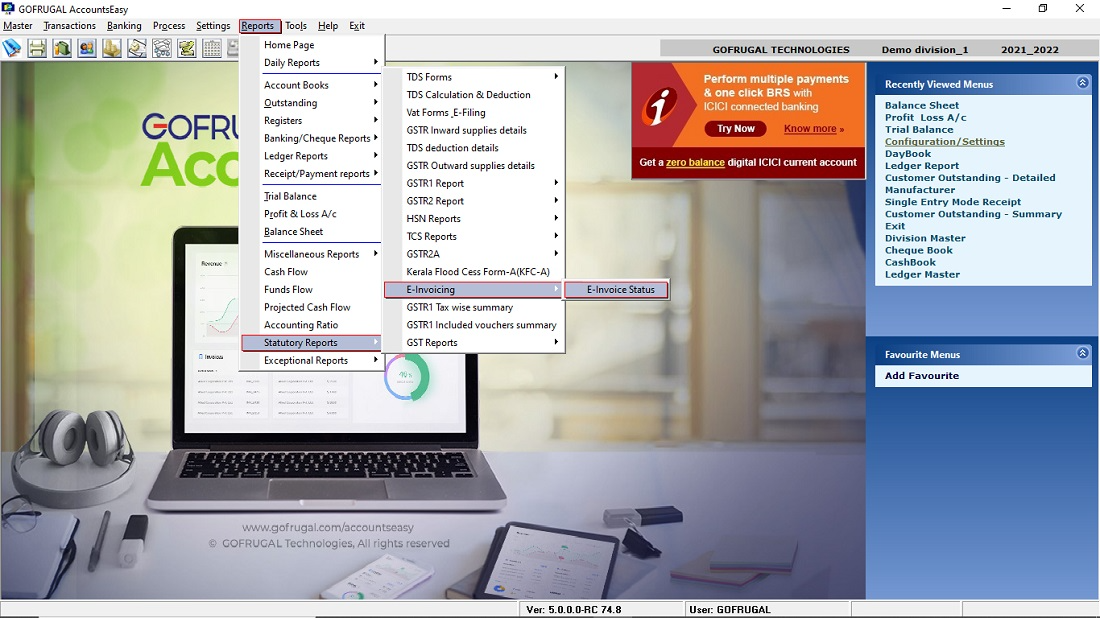Open TDS Calculation & Deduction
The image size is (1100, 618).
tap(474, 95)
